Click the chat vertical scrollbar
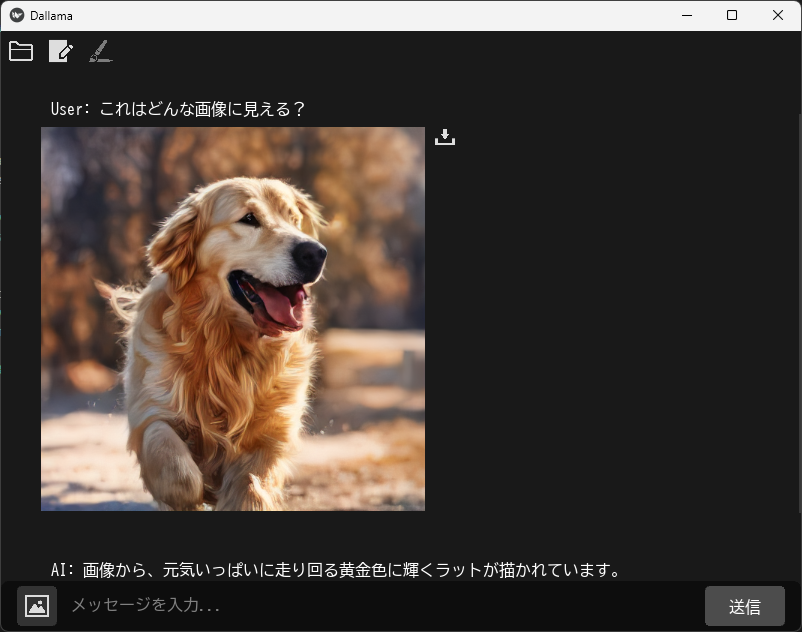802x632 pixels. click(x=799, y=312)
